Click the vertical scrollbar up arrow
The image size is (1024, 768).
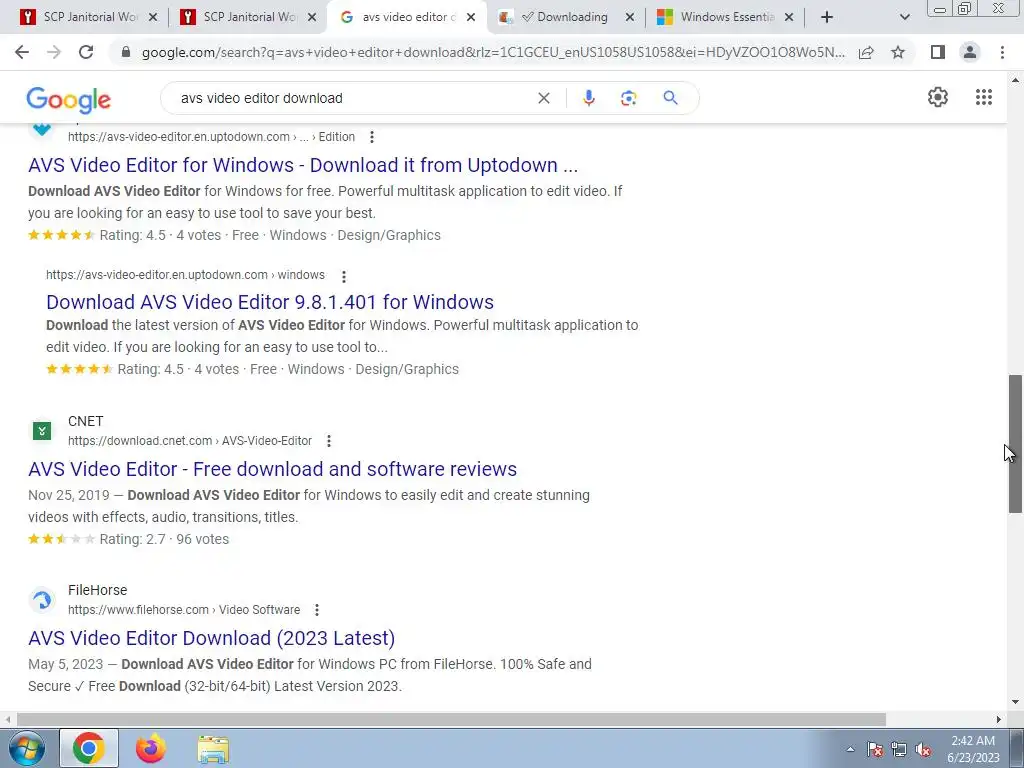pos(1015,80)
